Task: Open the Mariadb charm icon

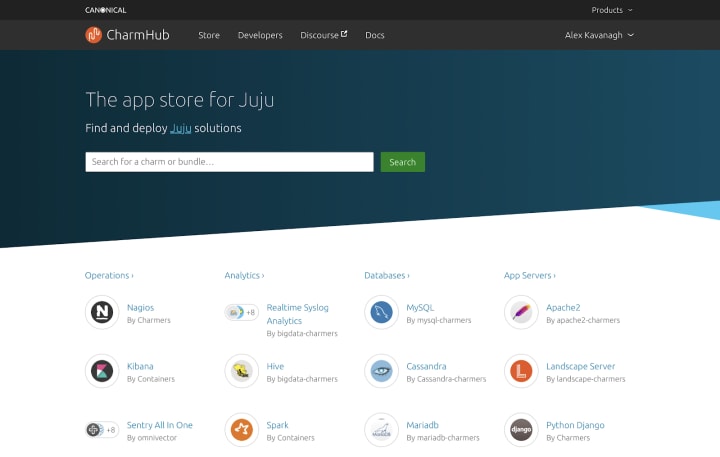Action: [381, 430]
